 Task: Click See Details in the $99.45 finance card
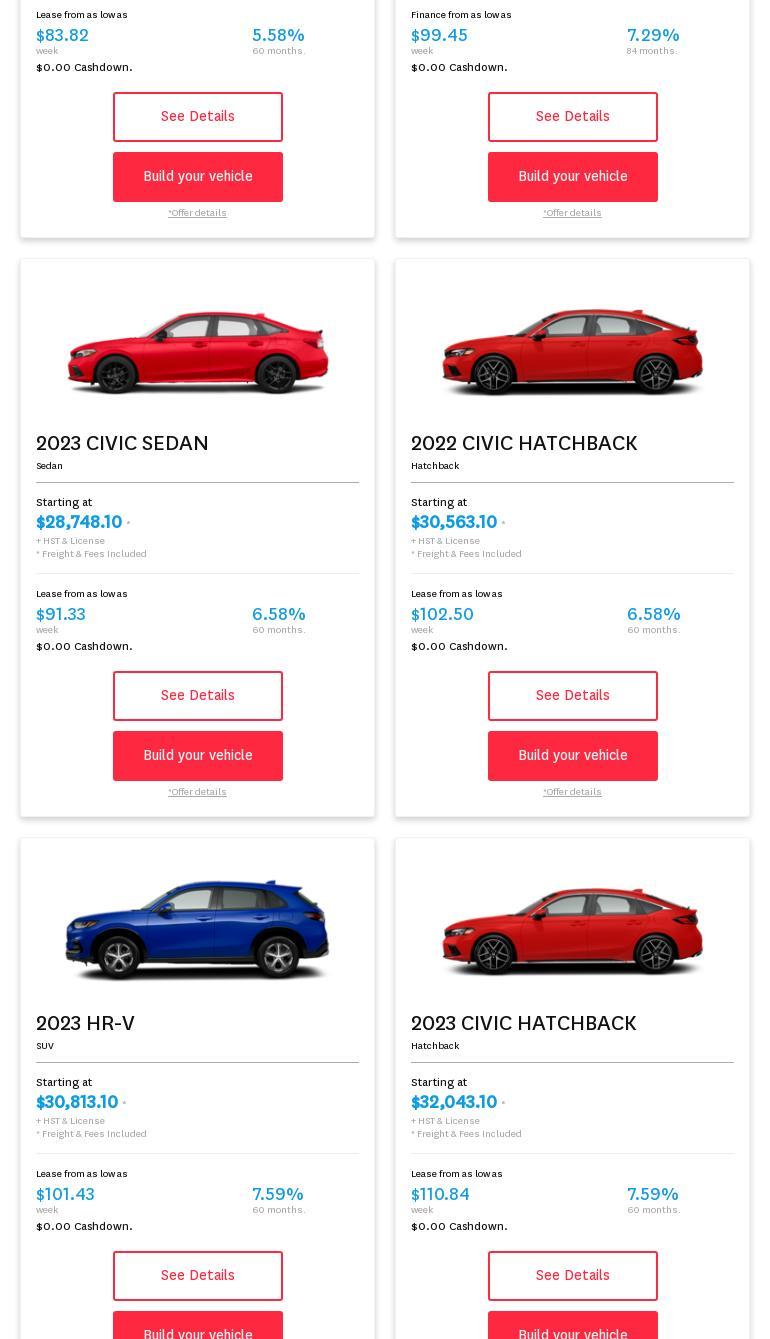572,117
